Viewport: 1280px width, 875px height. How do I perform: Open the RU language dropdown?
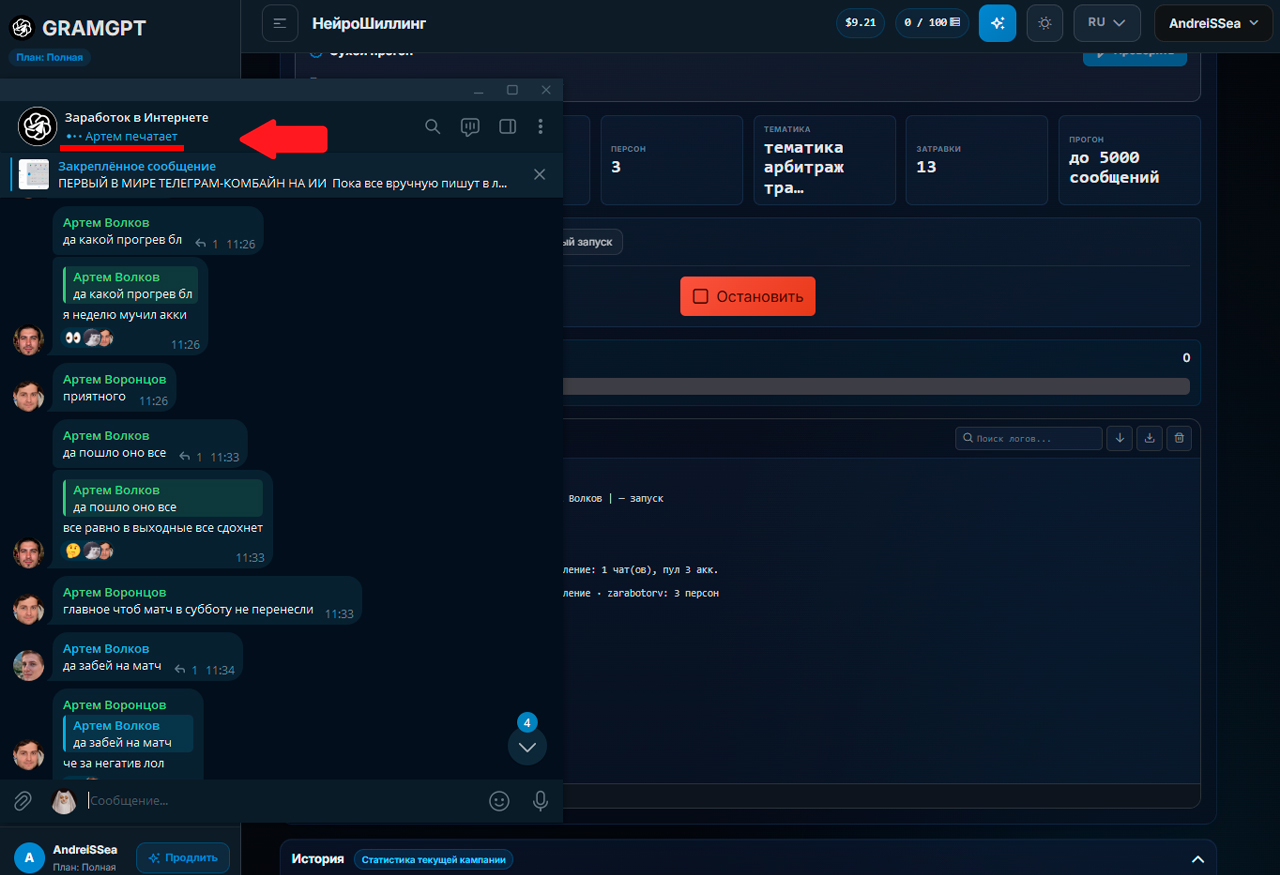click(1107, 23)
